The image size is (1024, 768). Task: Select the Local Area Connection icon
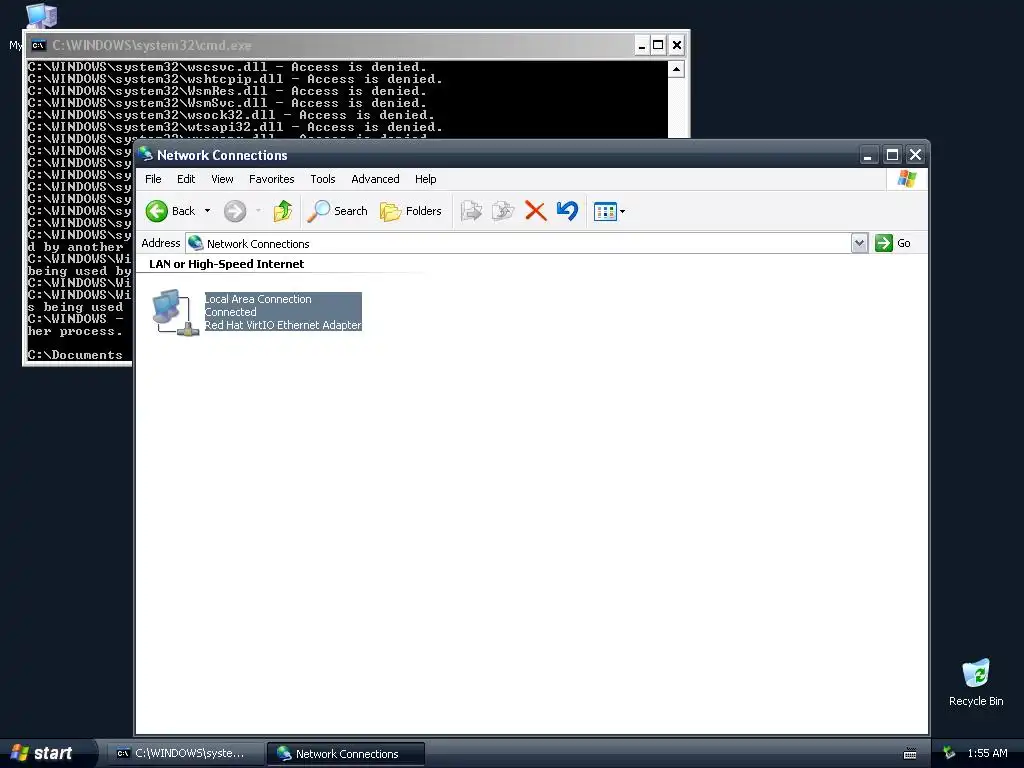[175, 312]
